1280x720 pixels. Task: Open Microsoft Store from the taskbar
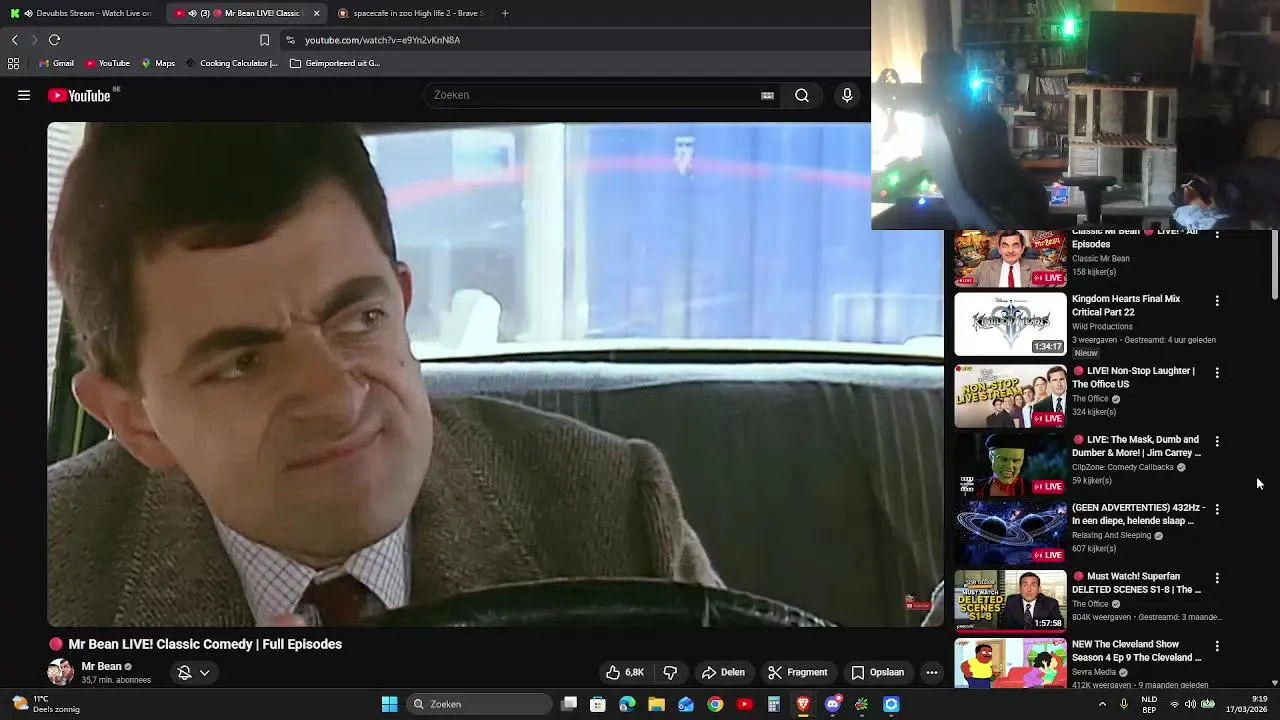pos(598,704)
